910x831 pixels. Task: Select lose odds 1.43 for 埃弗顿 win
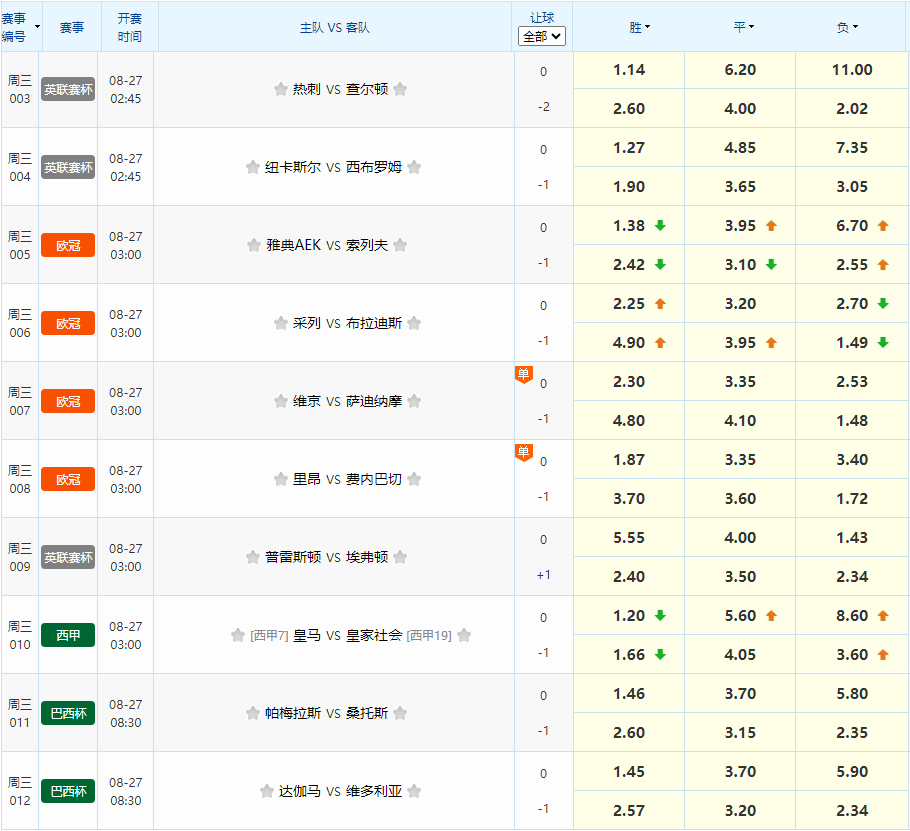pyautogui.click(x=852, y=538)
